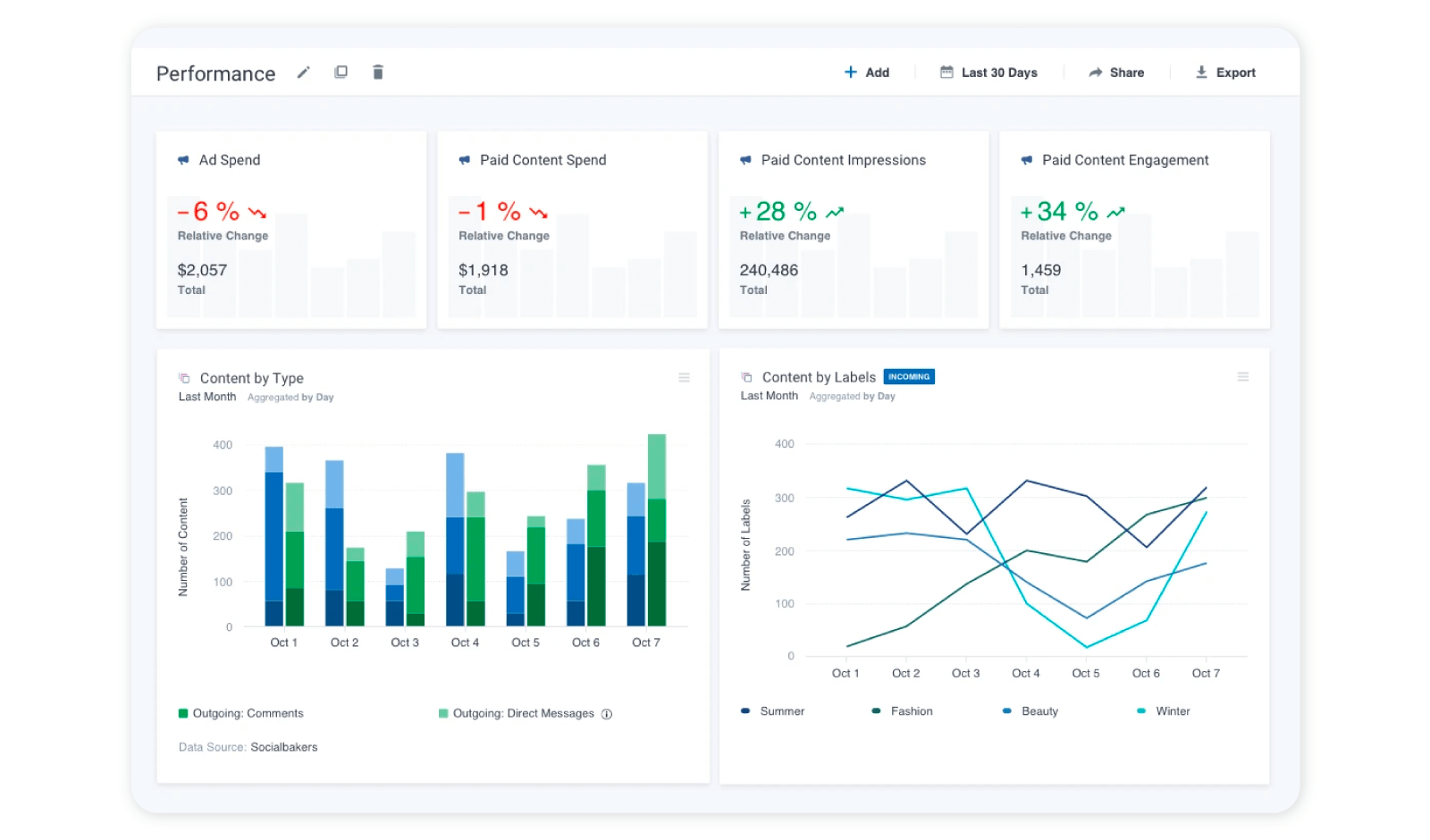The height and width of the screenshot is (840, 1430).
Task: Click the pencil icon to rename Performance dashboard
Action: tap(303, 72)
